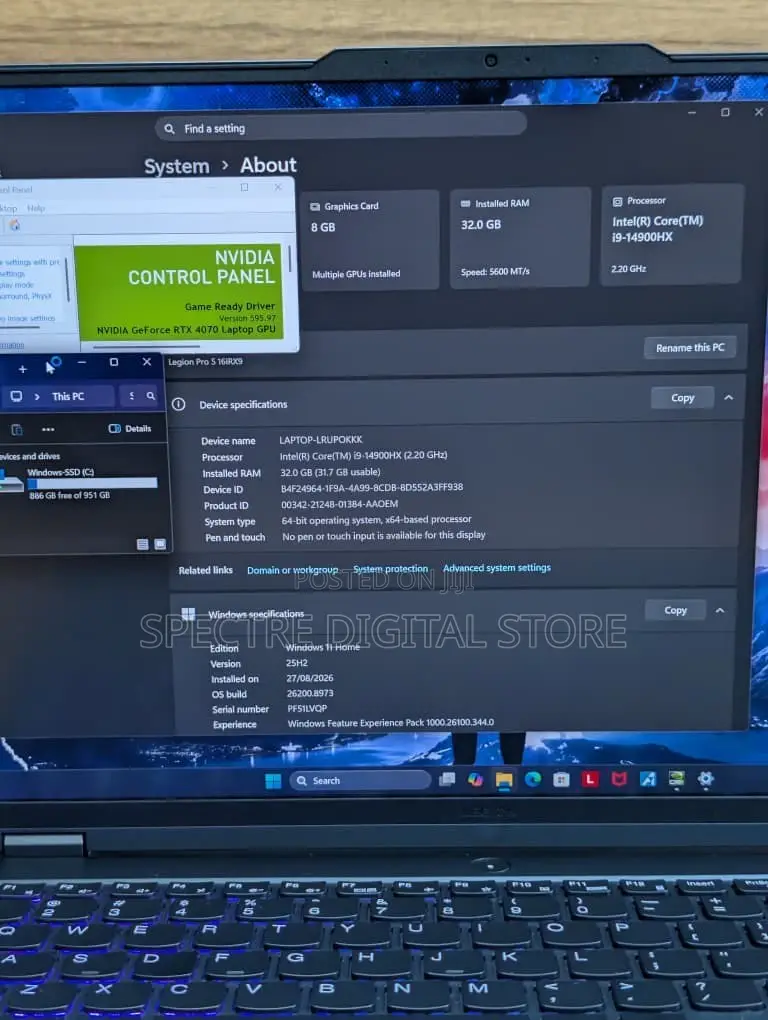Image resolution: width=768 pixels, height=1020 pixels.
Task: Click the Rename this PC button
Action: pos(690,347)
